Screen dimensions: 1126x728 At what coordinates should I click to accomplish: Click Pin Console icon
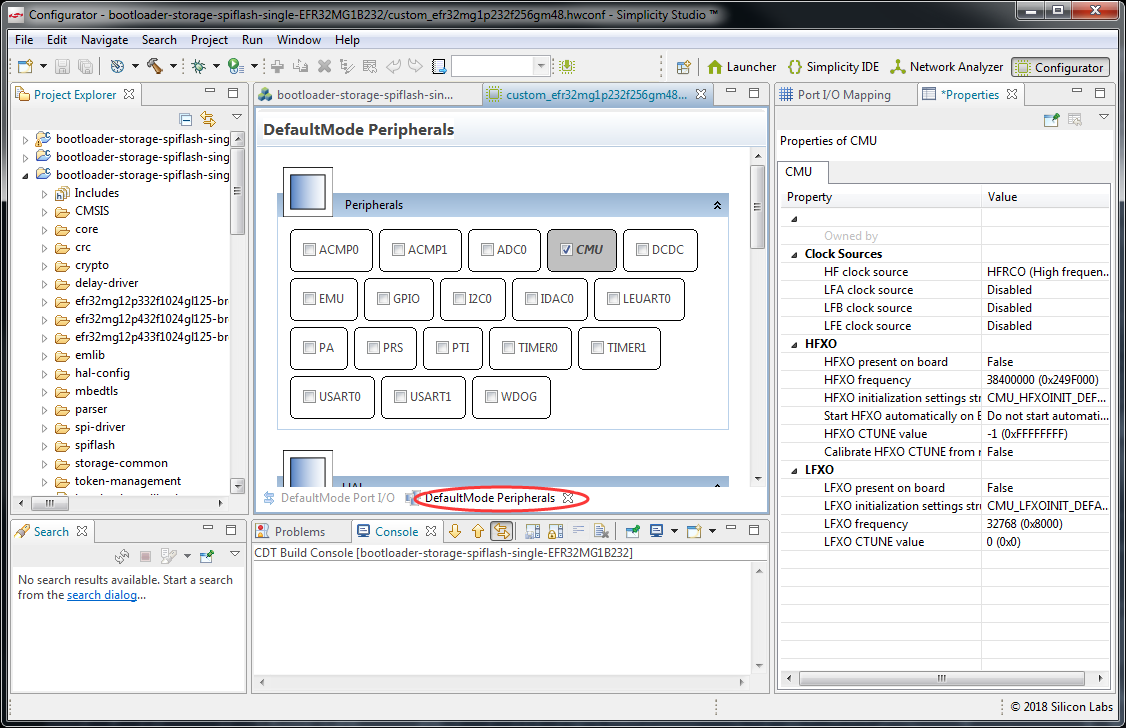(x=633, y=531)
